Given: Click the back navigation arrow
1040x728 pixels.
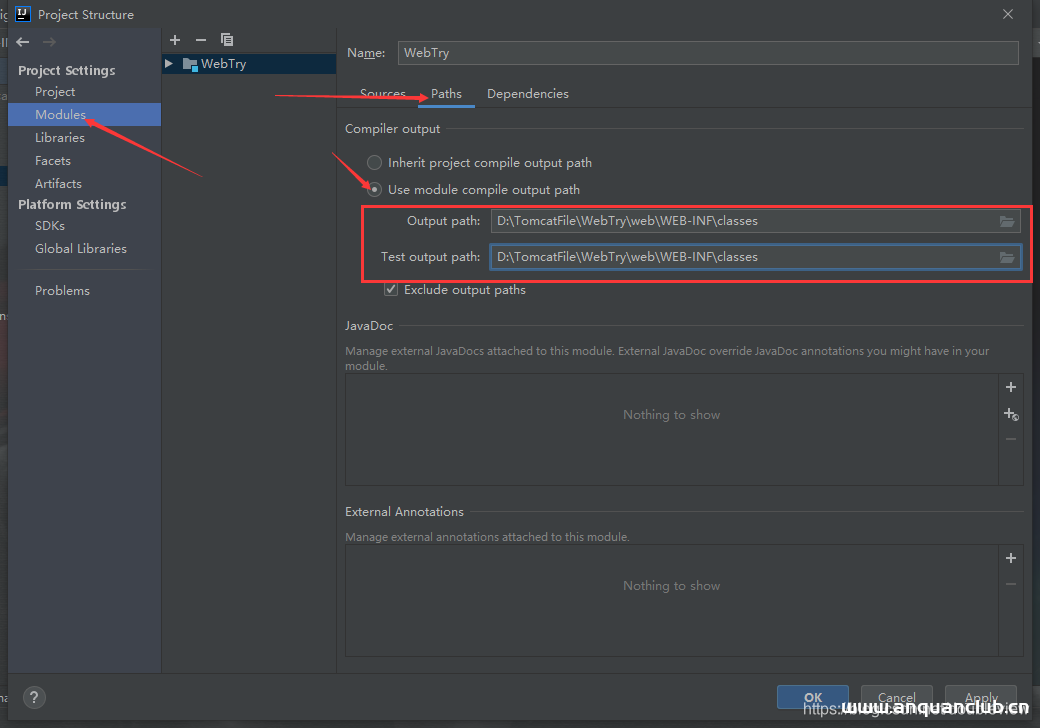Looking at the screenshot, I should (x=23, y=42).
